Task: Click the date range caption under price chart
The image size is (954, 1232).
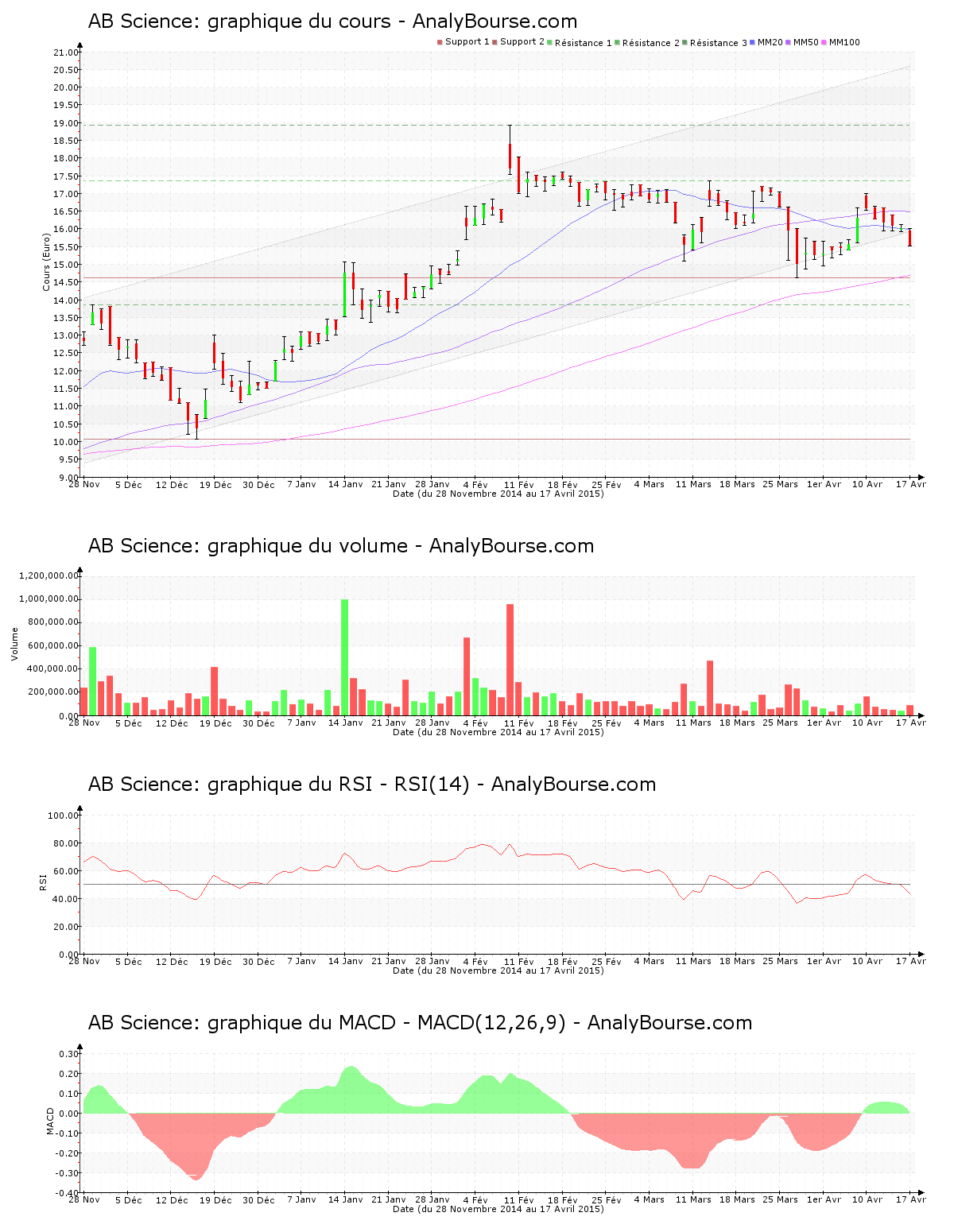Action: (498, 494)
